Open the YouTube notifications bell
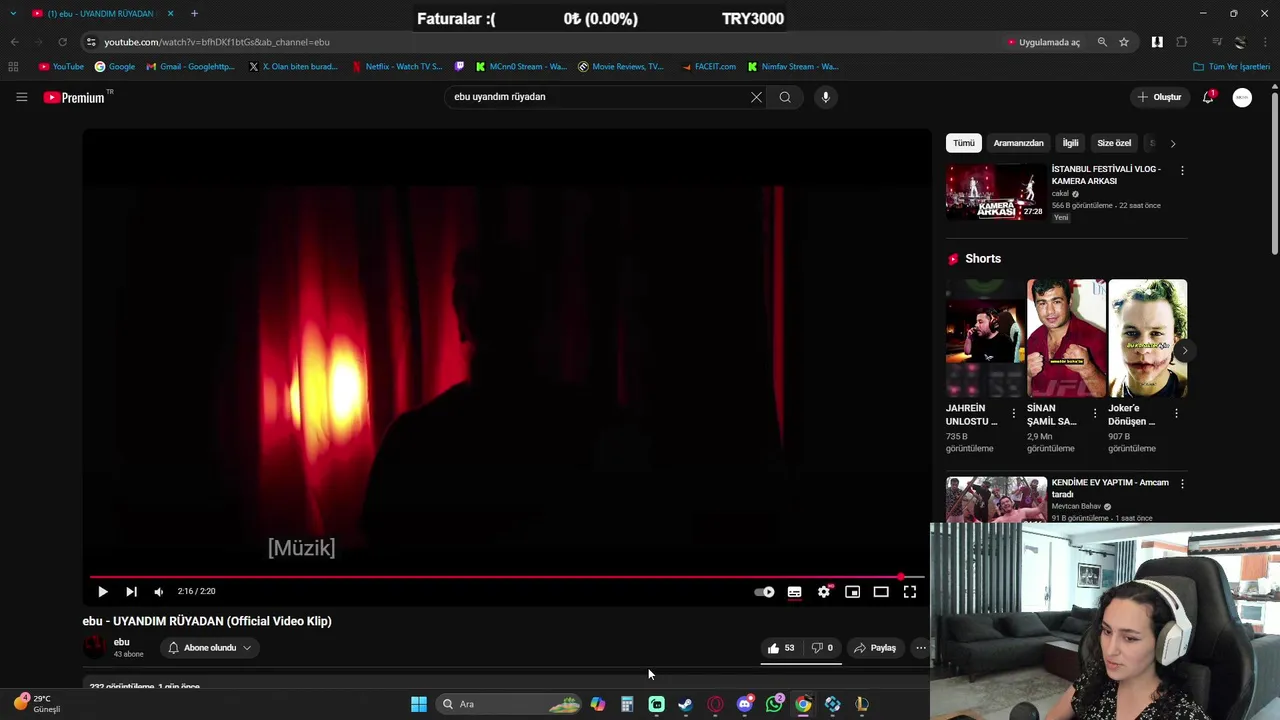The height and width of the screenshot is (720, 1280). tap(1208, 97)
